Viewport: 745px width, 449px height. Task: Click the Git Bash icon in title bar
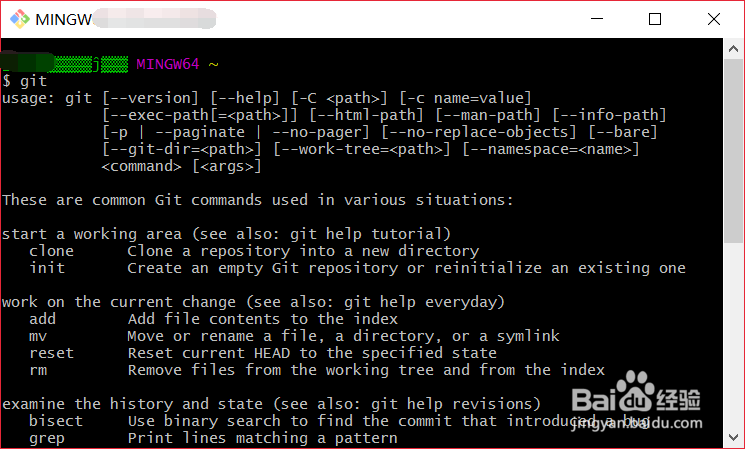19,19
